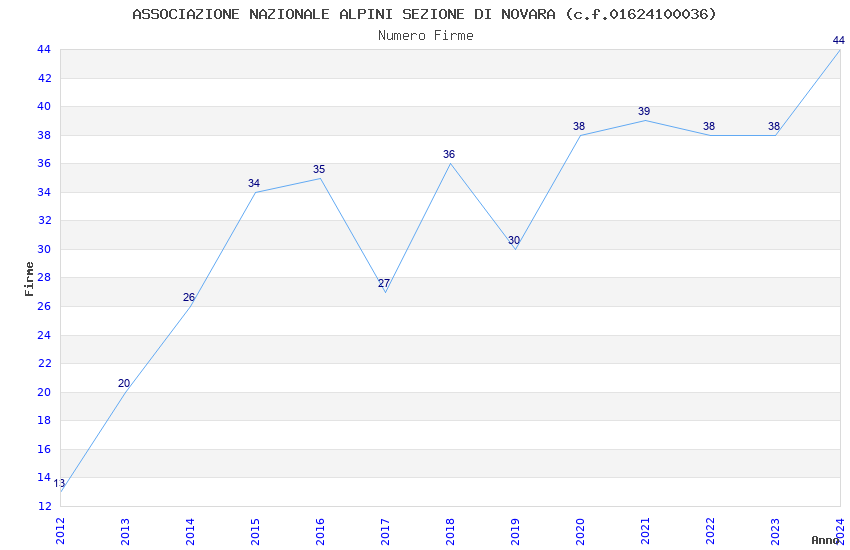
Task: Click the x-axis title Anno
Action: pos(825,540)
